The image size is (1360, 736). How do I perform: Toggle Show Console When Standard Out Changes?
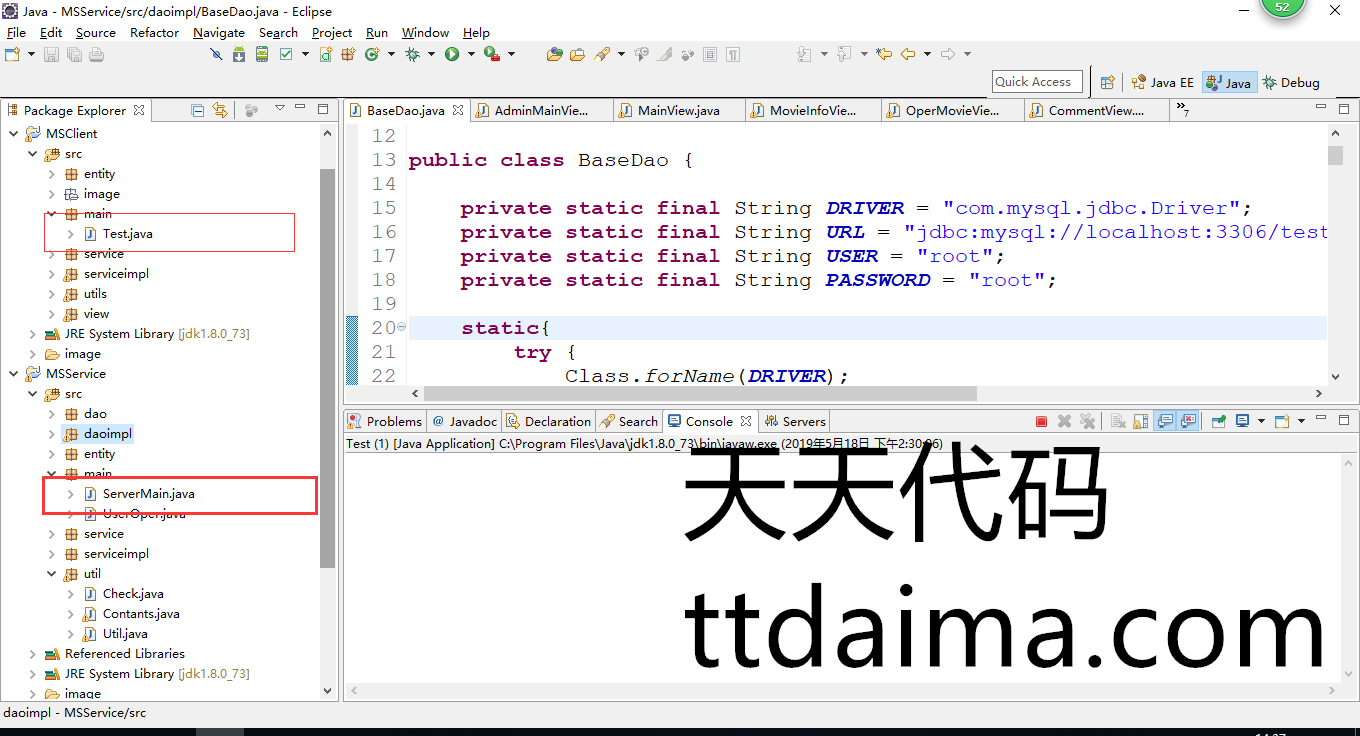(1165, 421)
